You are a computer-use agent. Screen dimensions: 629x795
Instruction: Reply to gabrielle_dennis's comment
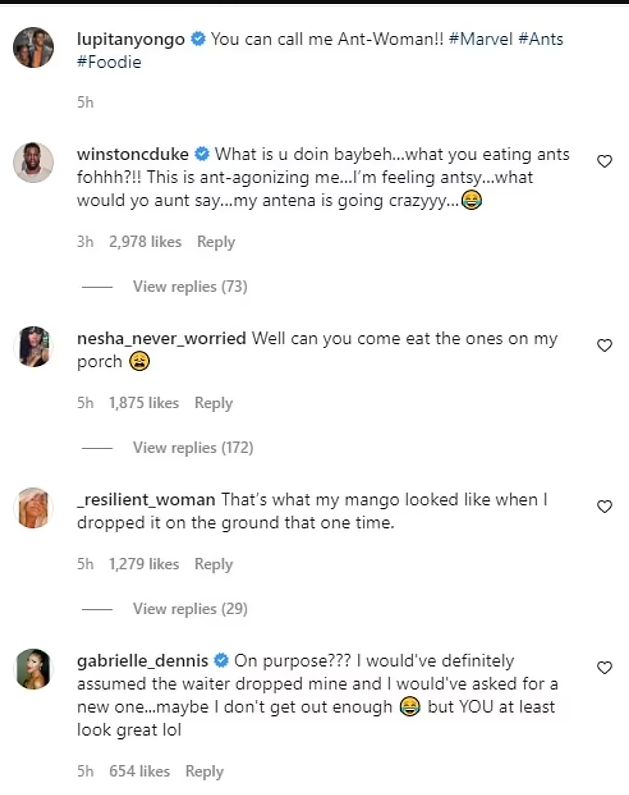pos(204,771)
